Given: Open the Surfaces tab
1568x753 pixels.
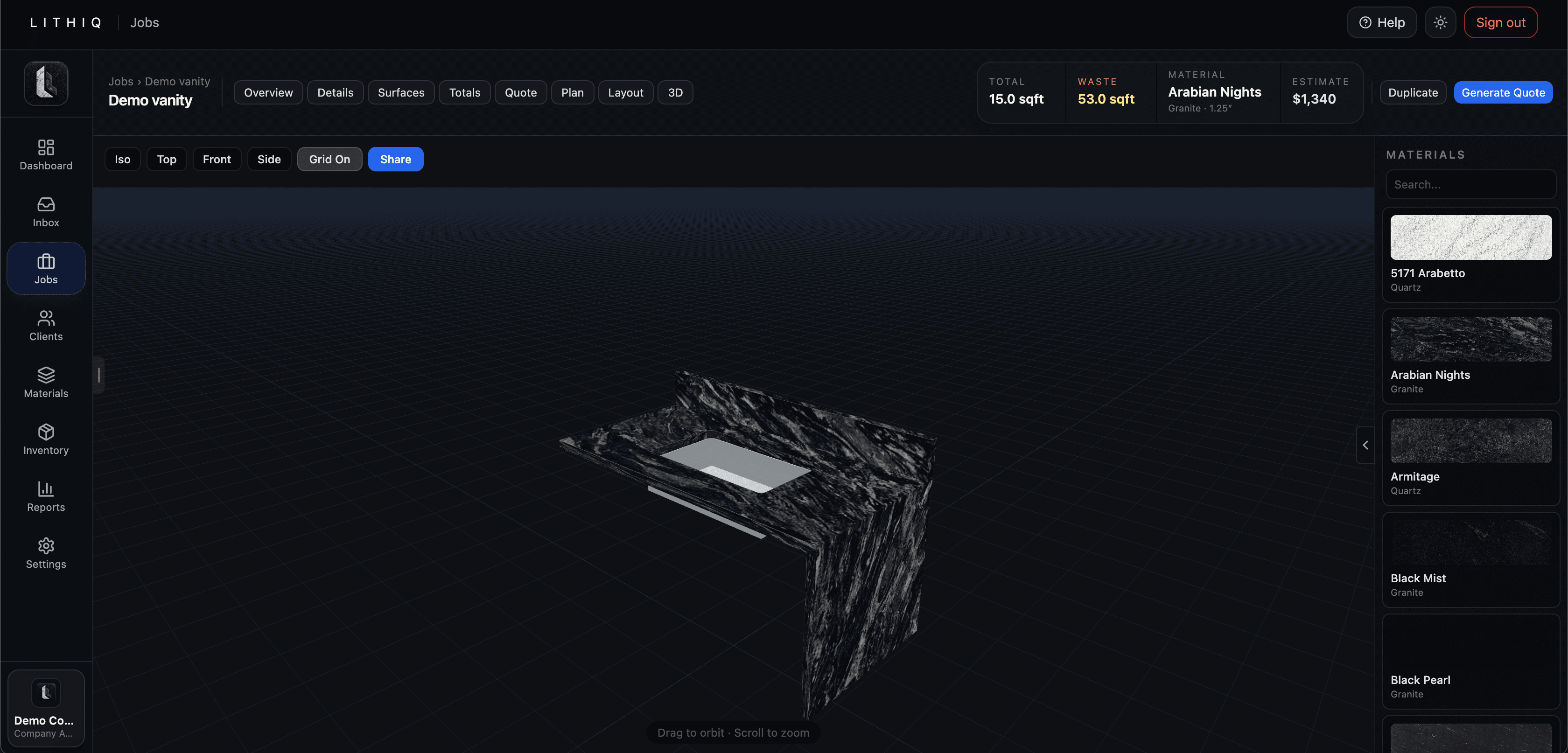Looking at the screenshot, I should pos(401,92).
